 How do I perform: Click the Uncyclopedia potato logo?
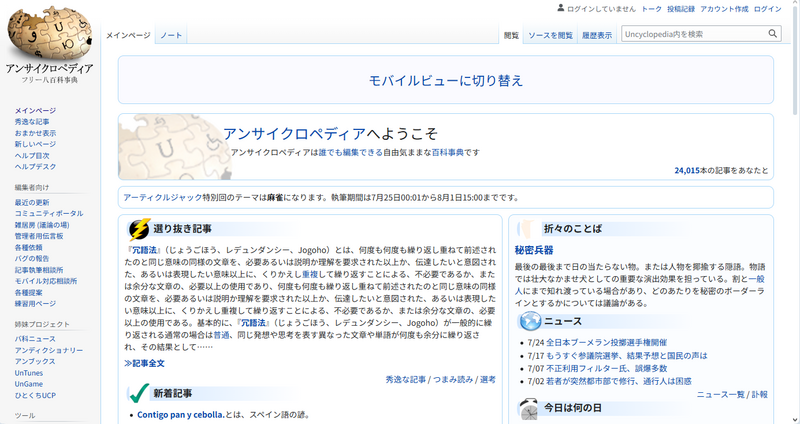(x=49, y=32)
